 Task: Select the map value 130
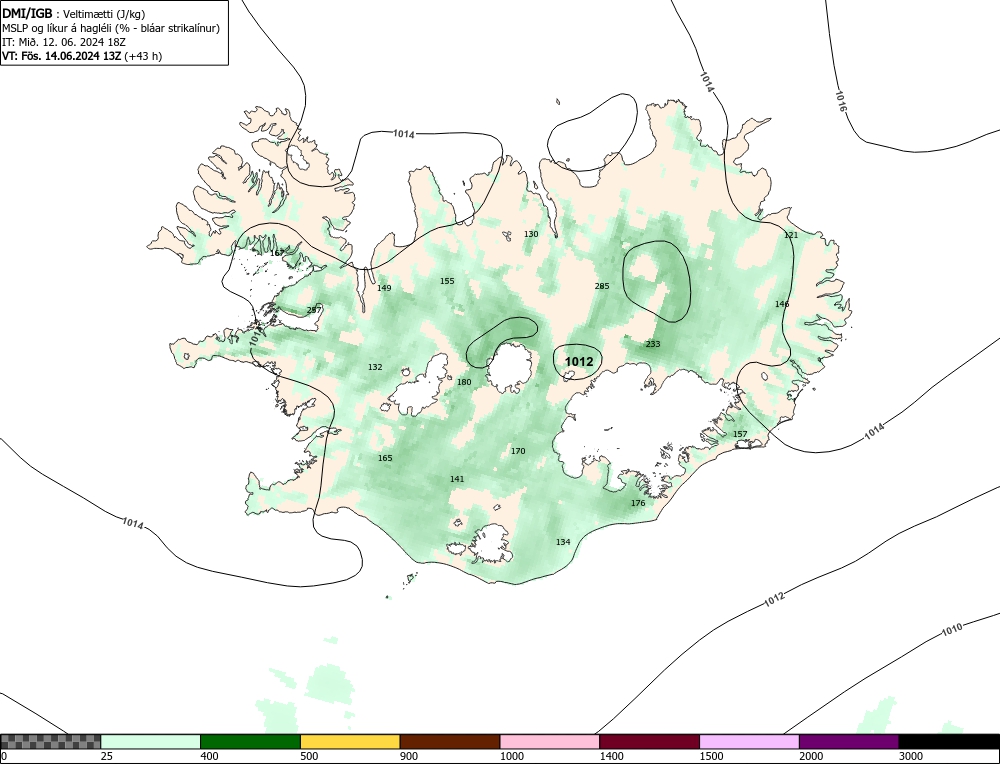click(531, 234)
